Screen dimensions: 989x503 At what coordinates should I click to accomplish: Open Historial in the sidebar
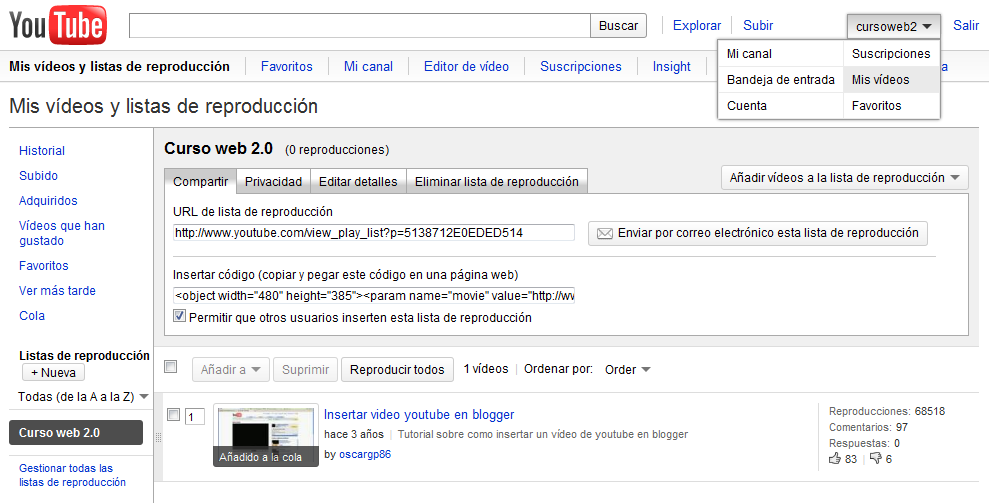(42, 151)
